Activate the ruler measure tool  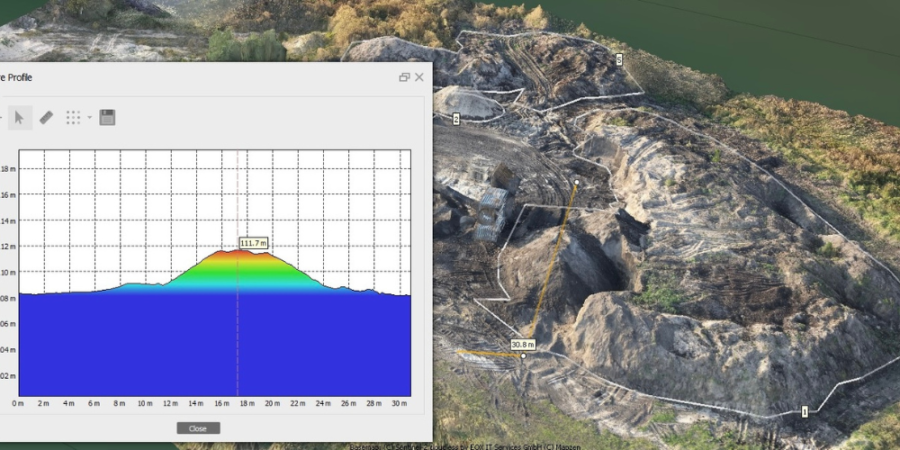pos(46,118)
